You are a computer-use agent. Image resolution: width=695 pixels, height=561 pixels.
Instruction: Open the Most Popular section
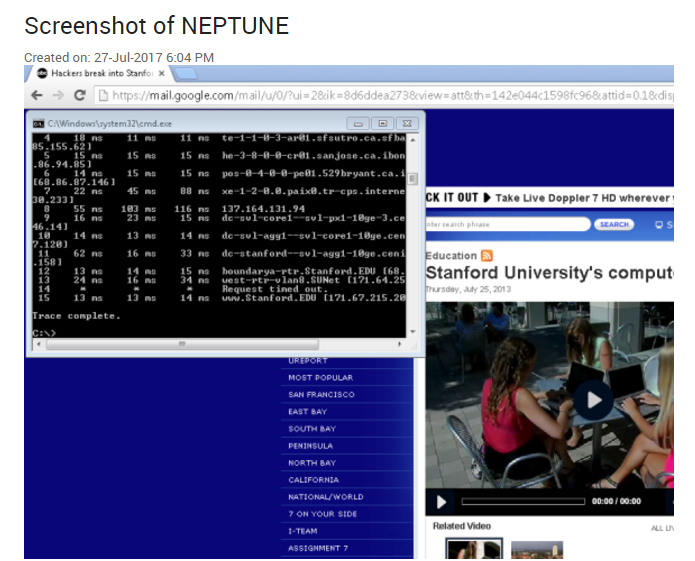[x=320, y=378]
